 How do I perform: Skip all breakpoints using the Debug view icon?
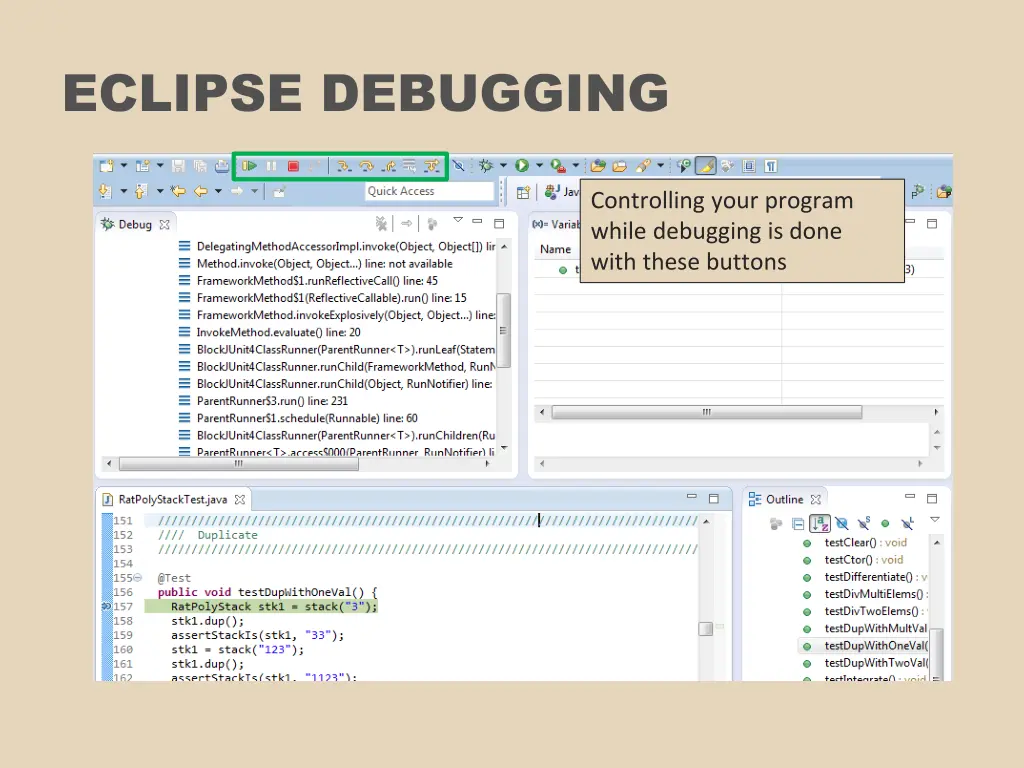pos(457,165)
